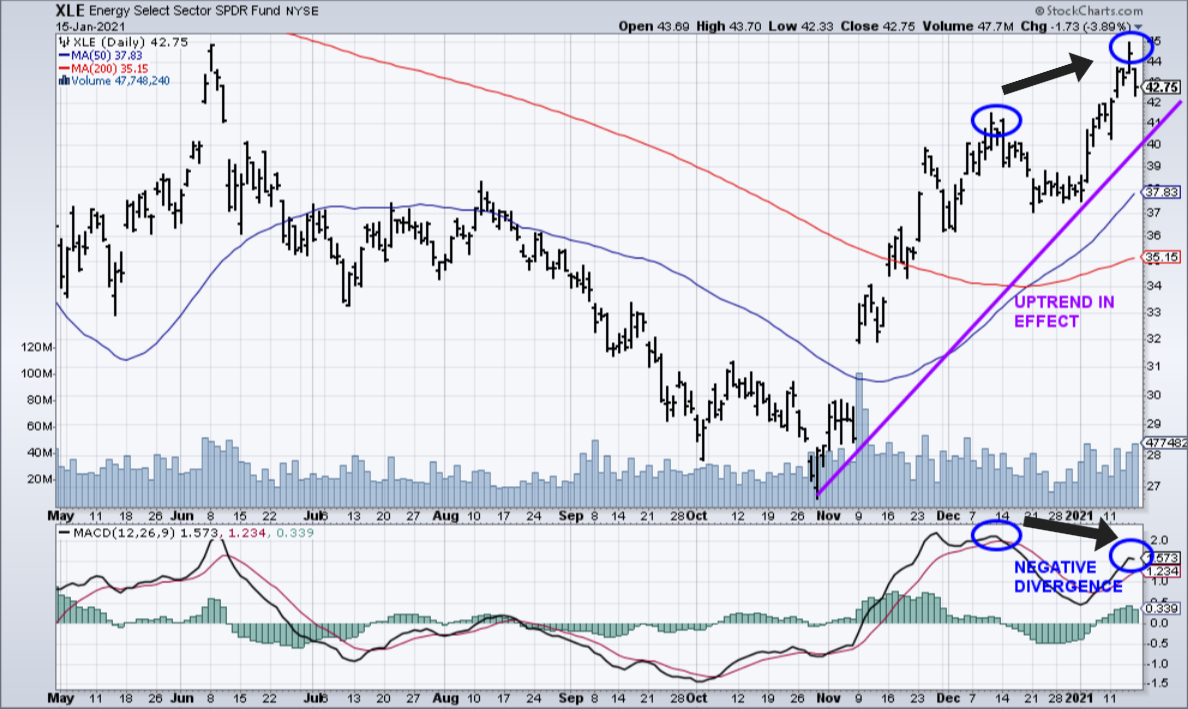
Task: Click the 2.0 label on the MACD axis
Action: 1159,540
